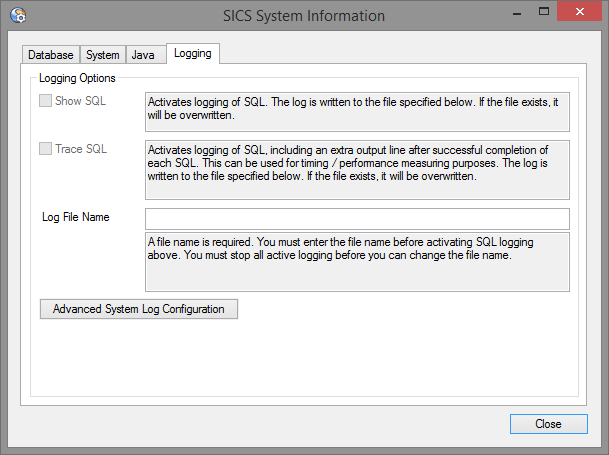The height and width of the screenshot is (455, 609).
Task: Open Advanced System Log Configuration
Action: (138, 309)
